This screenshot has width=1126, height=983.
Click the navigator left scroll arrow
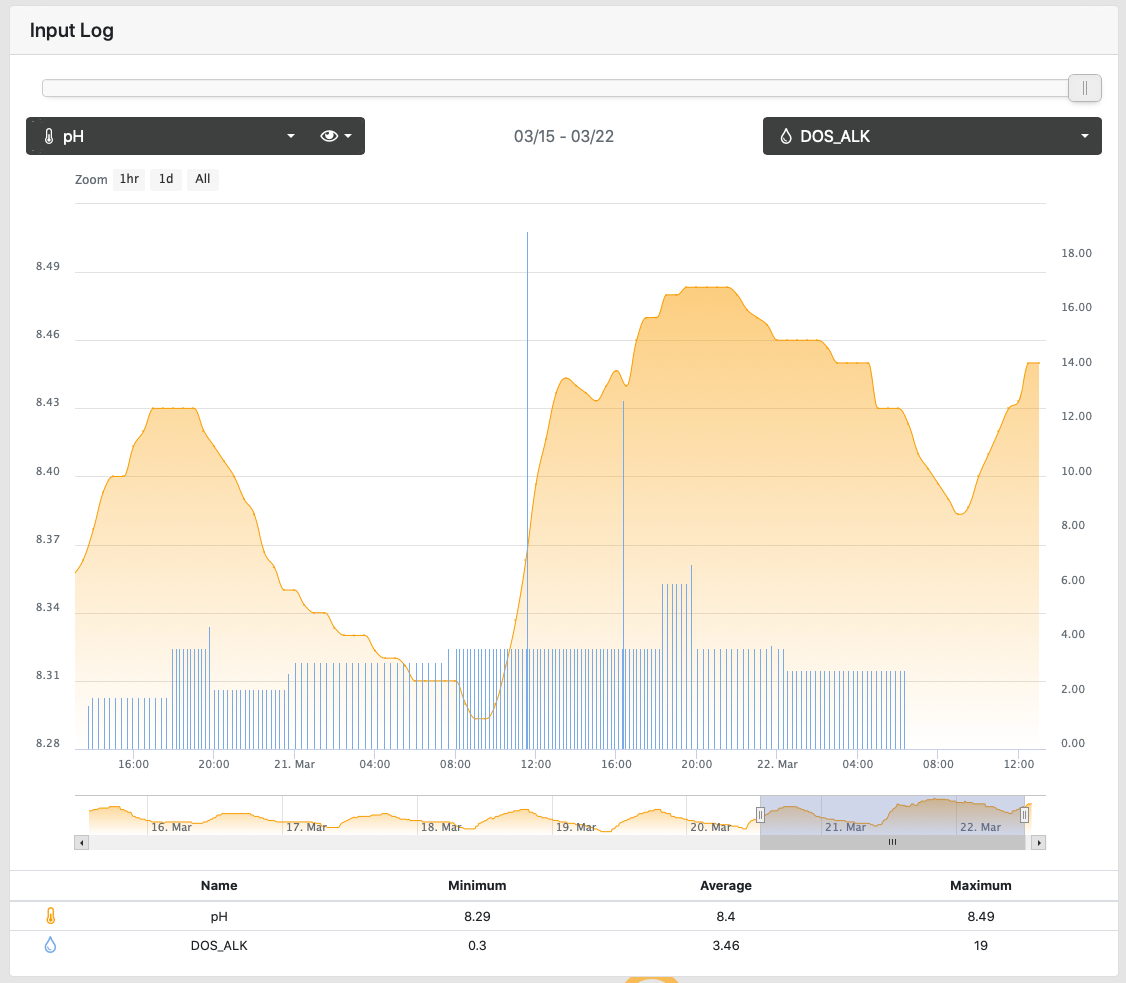tap(81, 842)
